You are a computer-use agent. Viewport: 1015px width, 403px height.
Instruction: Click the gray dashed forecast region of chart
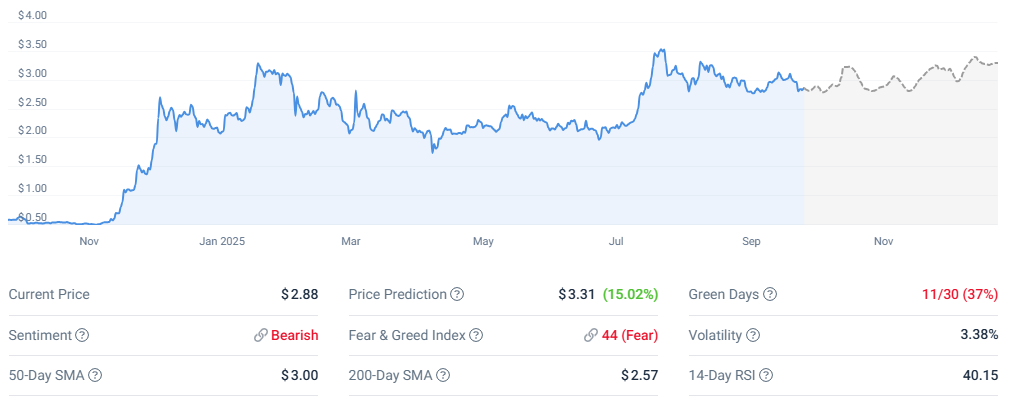tap(900, 150)
